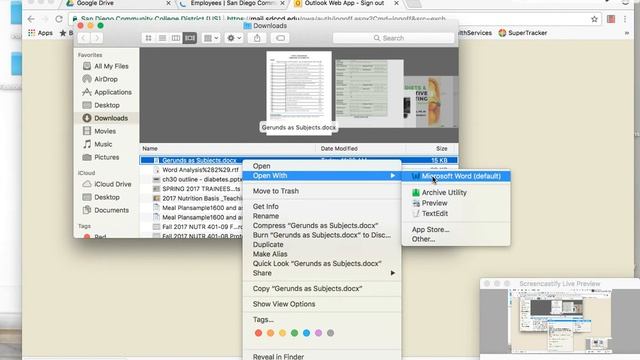
Task: Choose Rename from context menu
Action: pyautogui.click(x=322, y=216)
